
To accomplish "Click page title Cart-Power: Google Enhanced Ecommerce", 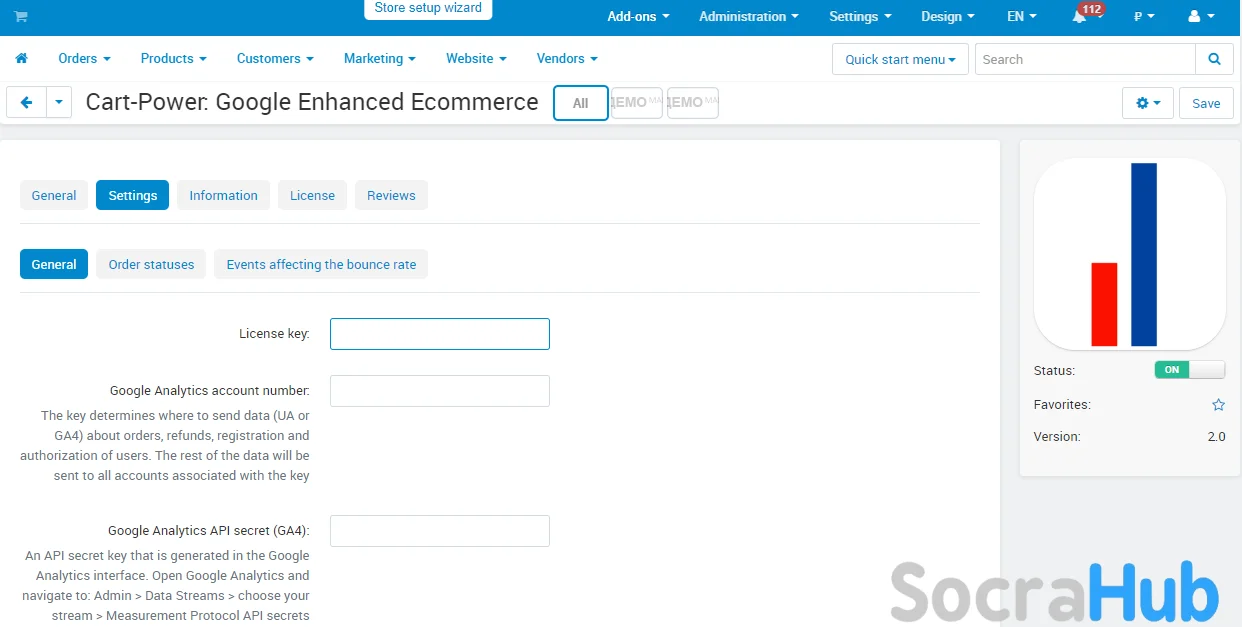I will tap(312, 102).
